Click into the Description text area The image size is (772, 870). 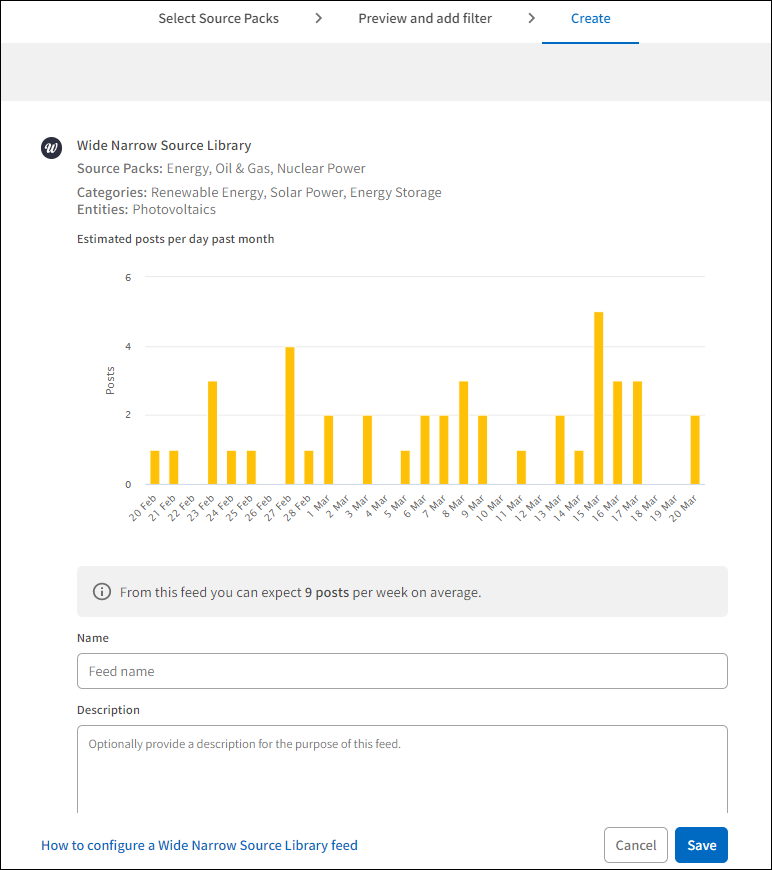(402, 770)
